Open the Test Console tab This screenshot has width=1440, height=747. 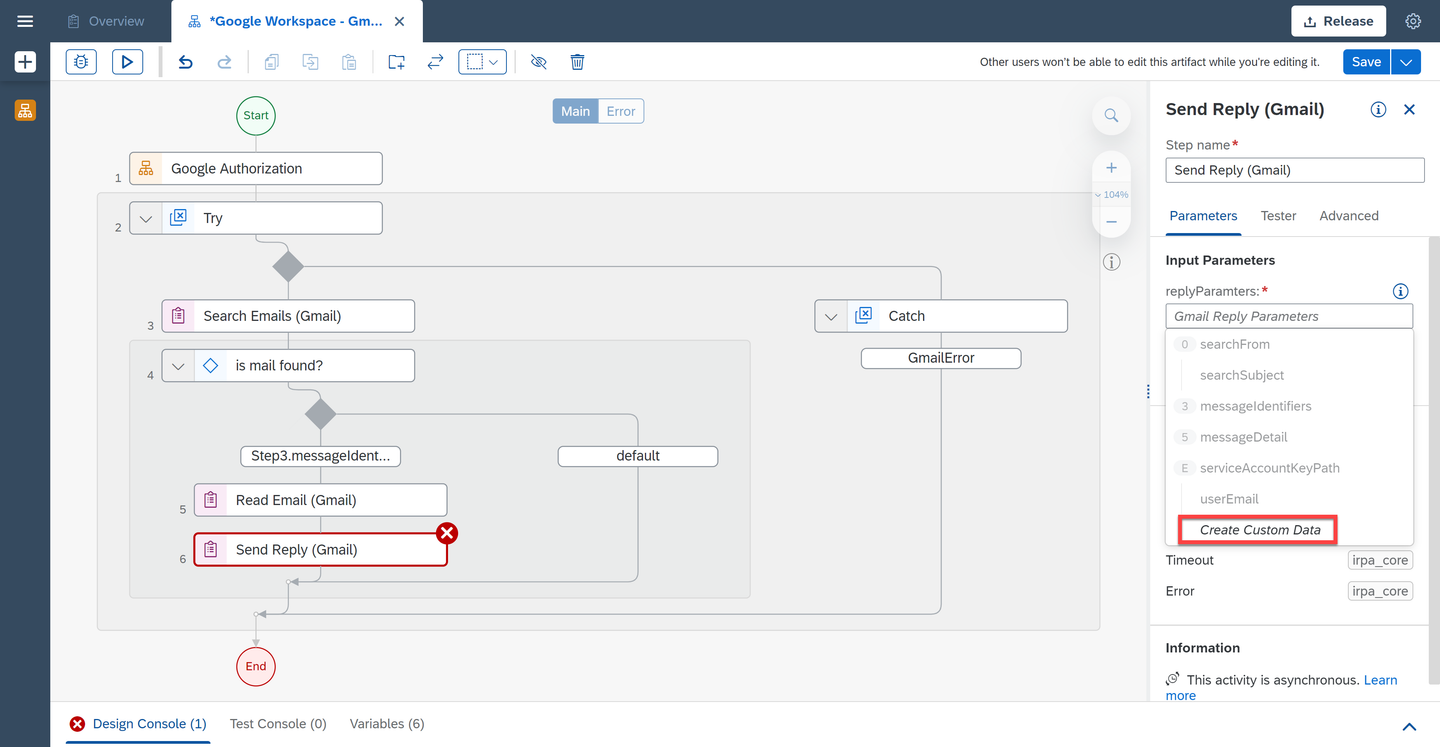278,724
